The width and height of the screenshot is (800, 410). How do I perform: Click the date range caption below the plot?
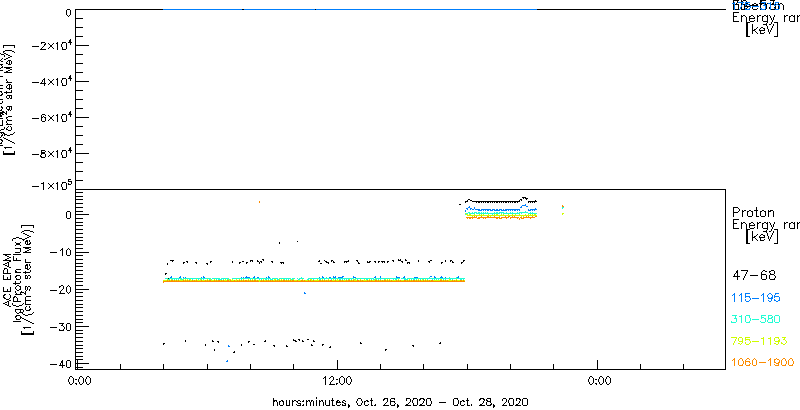(x=401, y=401)
